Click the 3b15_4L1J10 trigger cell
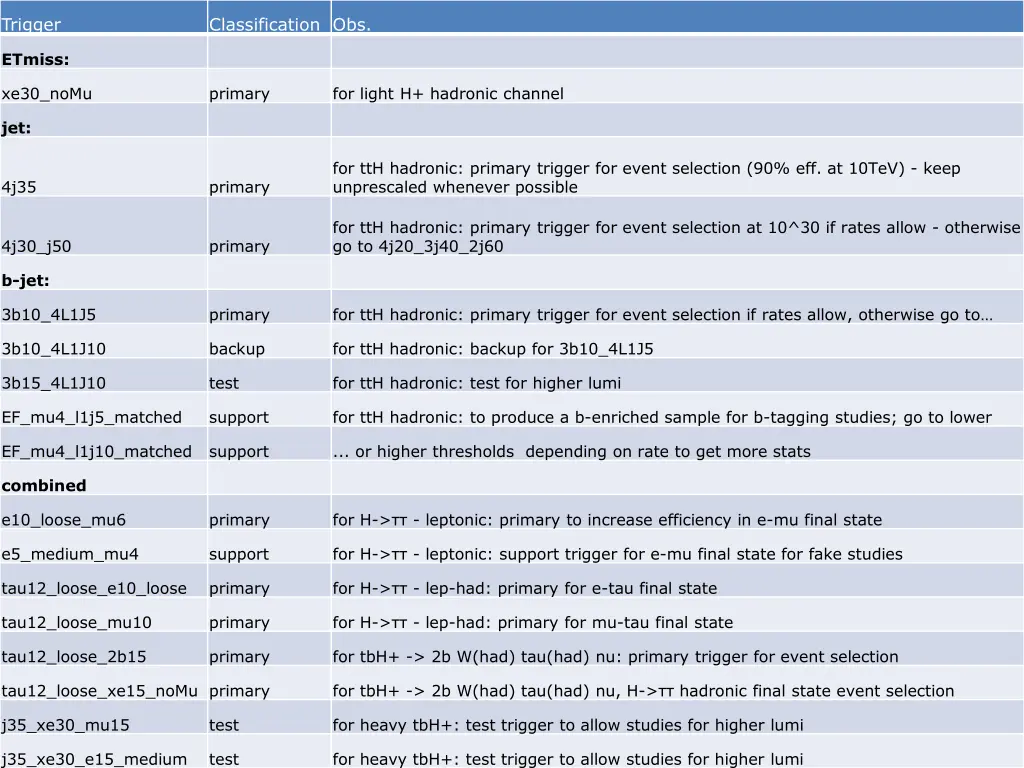The width and height of the screenshot is (1024, 768). 103,375
